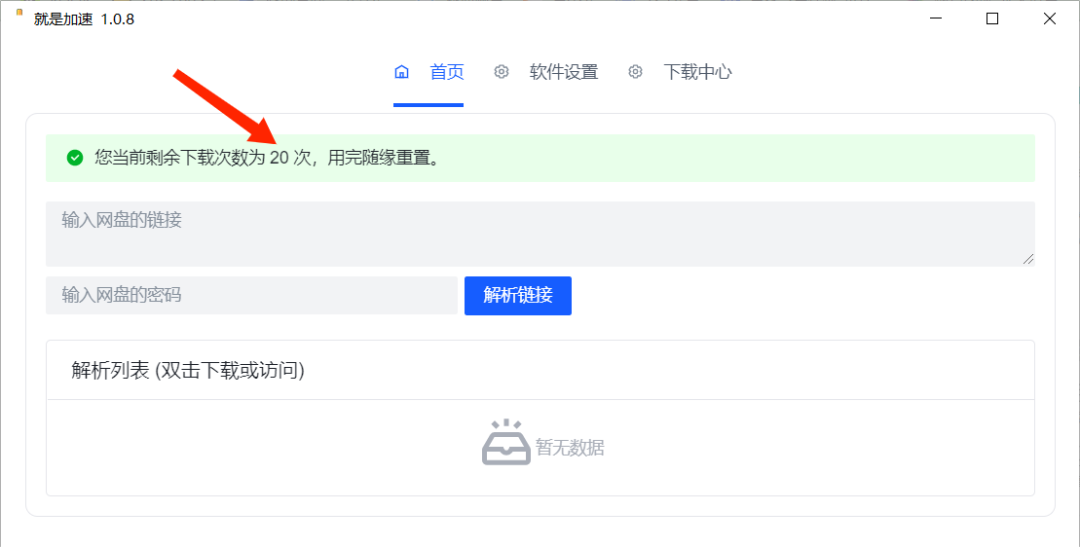Click the app icon in the title bar
Screen dimensions: 1080x547
point(19,12)
